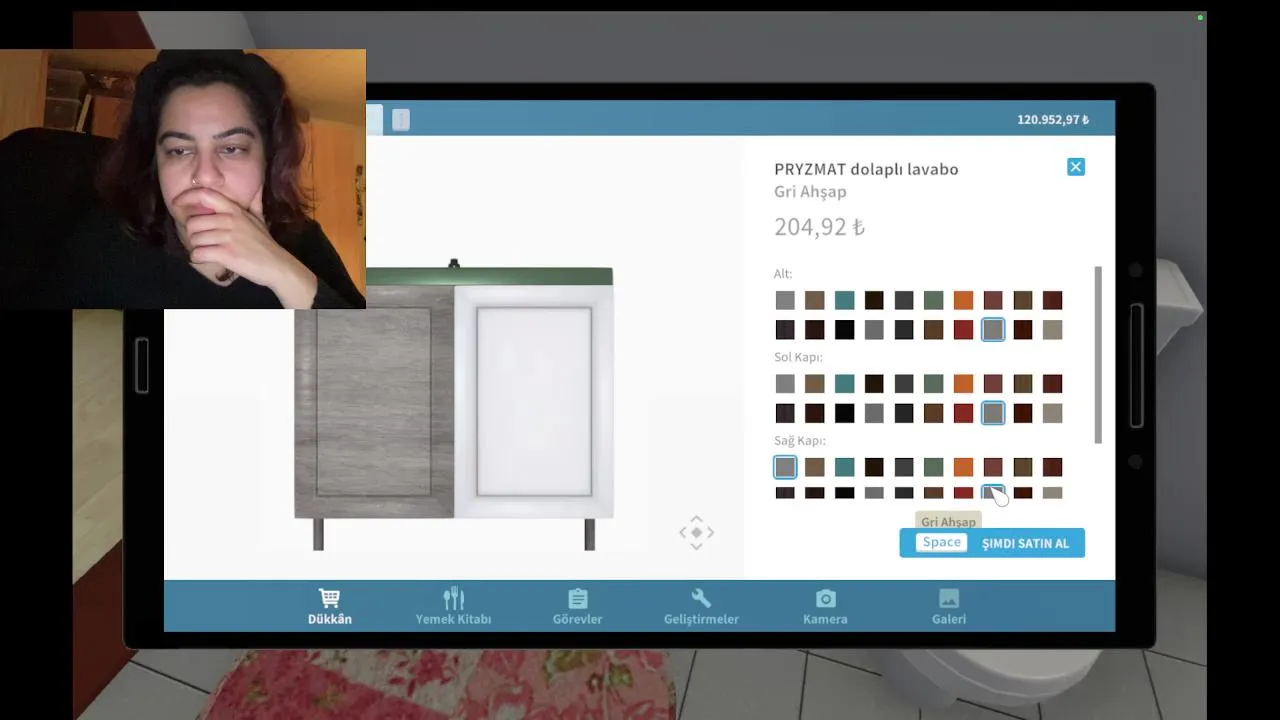Pick the orange swatch under Sol Kapı
Screen dimensions: 1280x720
click(963, 383)
